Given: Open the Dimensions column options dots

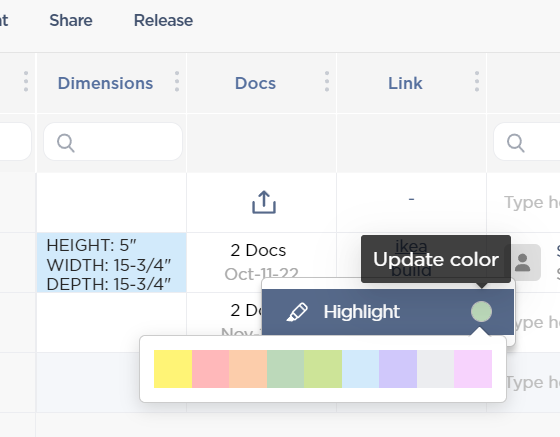Looking at the screenshot, I should tap(177, 81).
